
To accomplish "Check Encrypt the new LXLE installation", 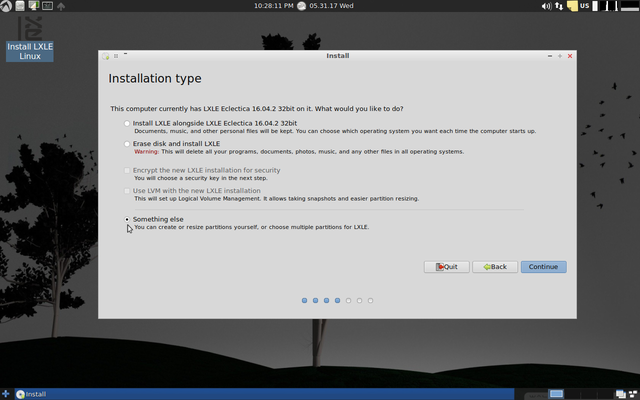I will (127, 170).
